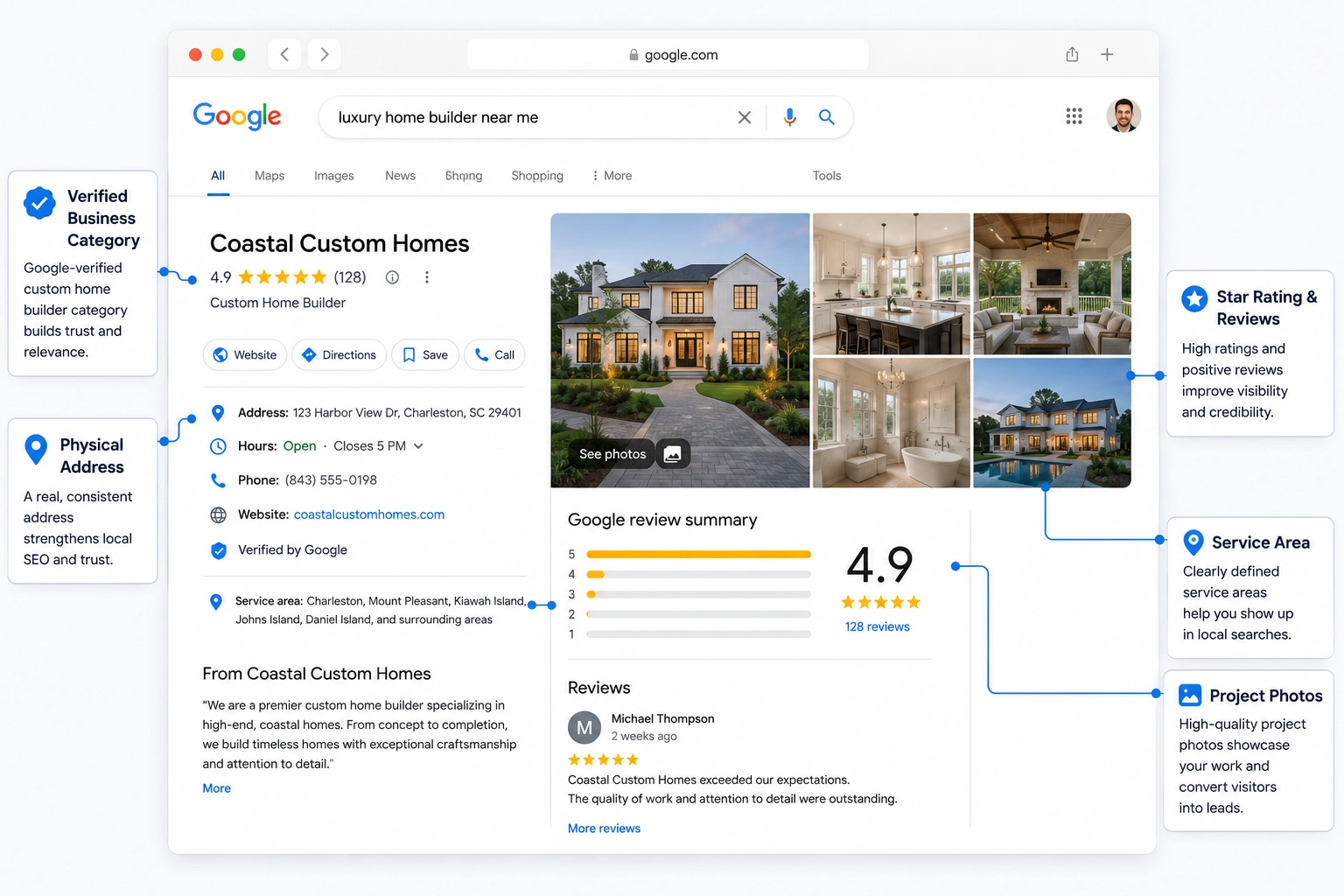
Task: Click the Verified by Google text
Action: click(292, 550)
